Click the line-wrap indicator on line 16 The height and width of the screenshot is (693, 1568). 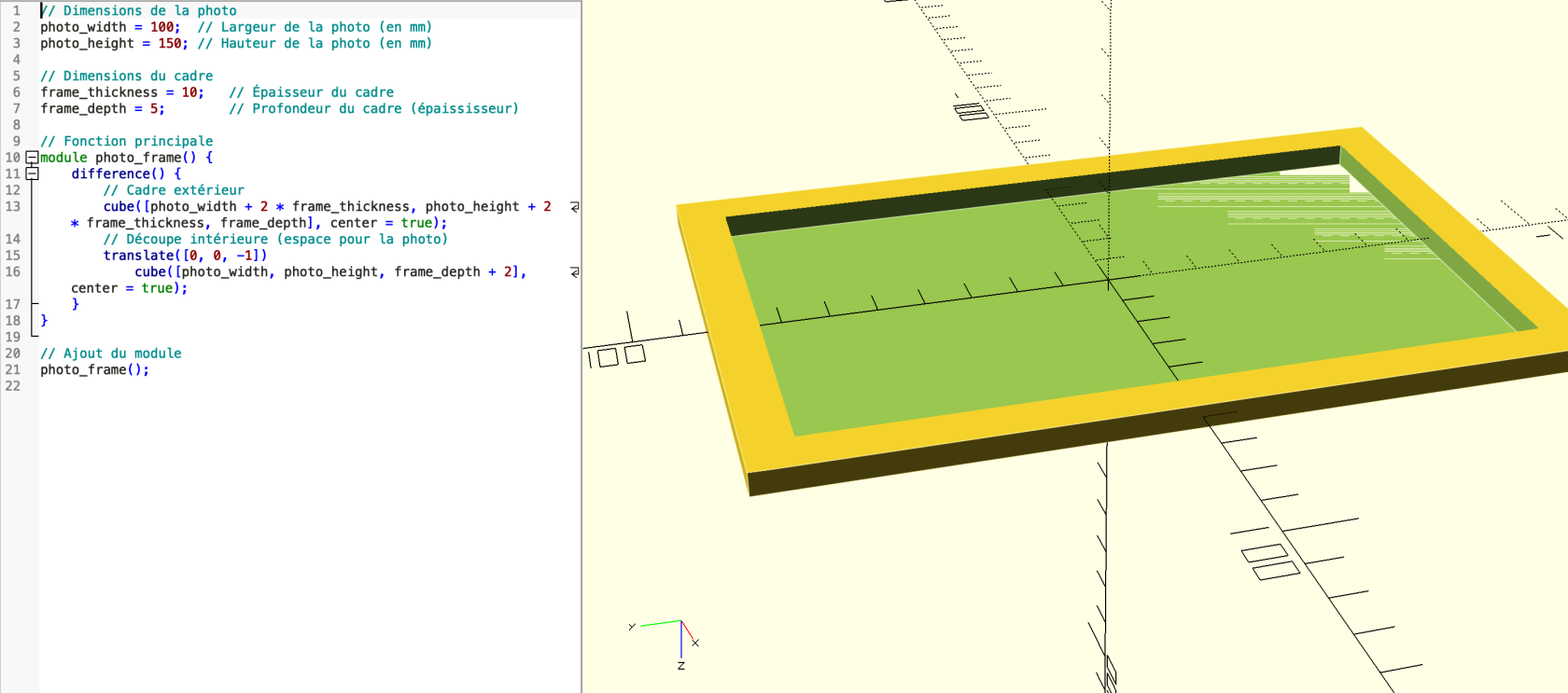[574, 271]
